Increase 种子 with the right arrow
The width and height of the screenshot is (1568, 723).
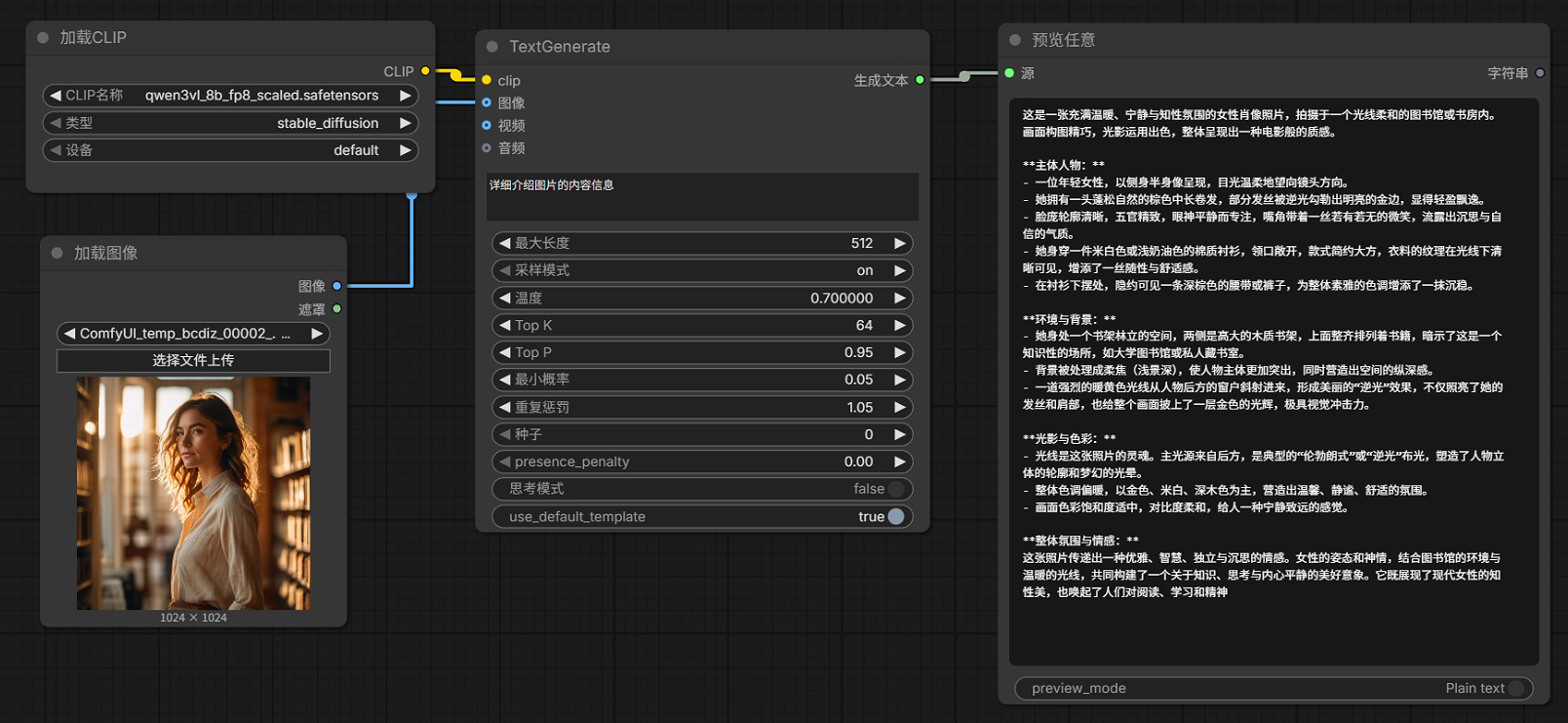[900, 434]
